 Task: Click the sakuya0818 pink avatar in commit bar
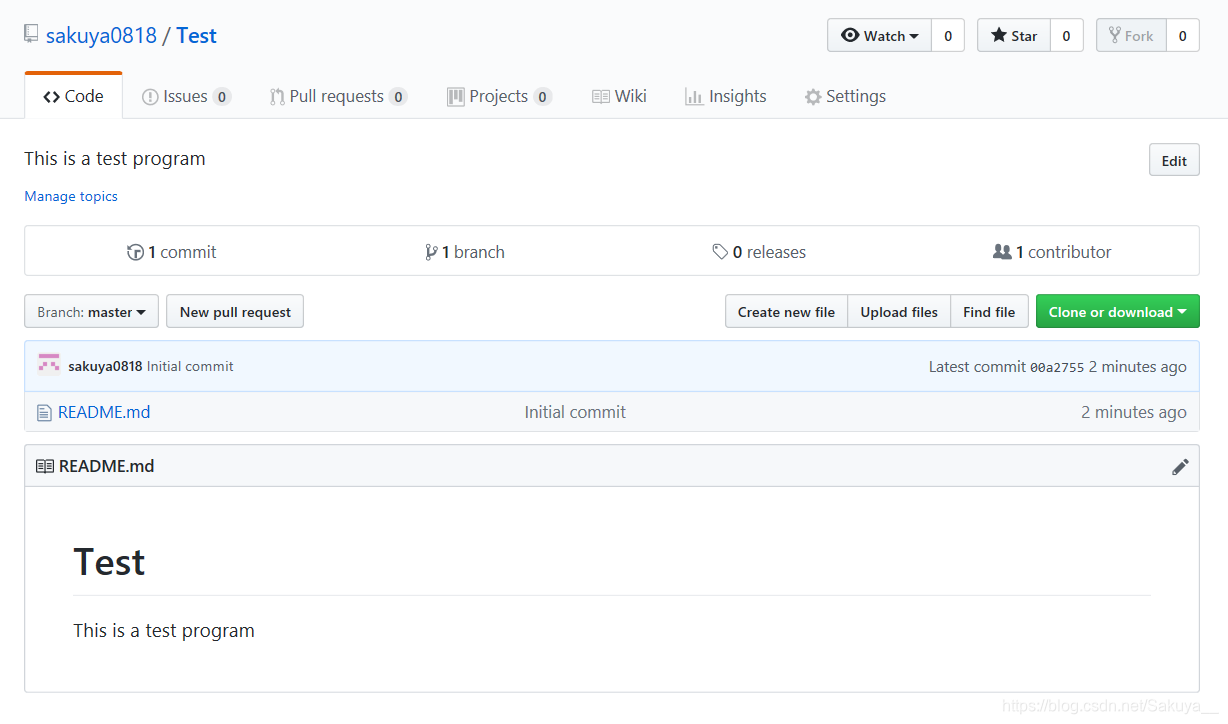[x=49, y=364]
